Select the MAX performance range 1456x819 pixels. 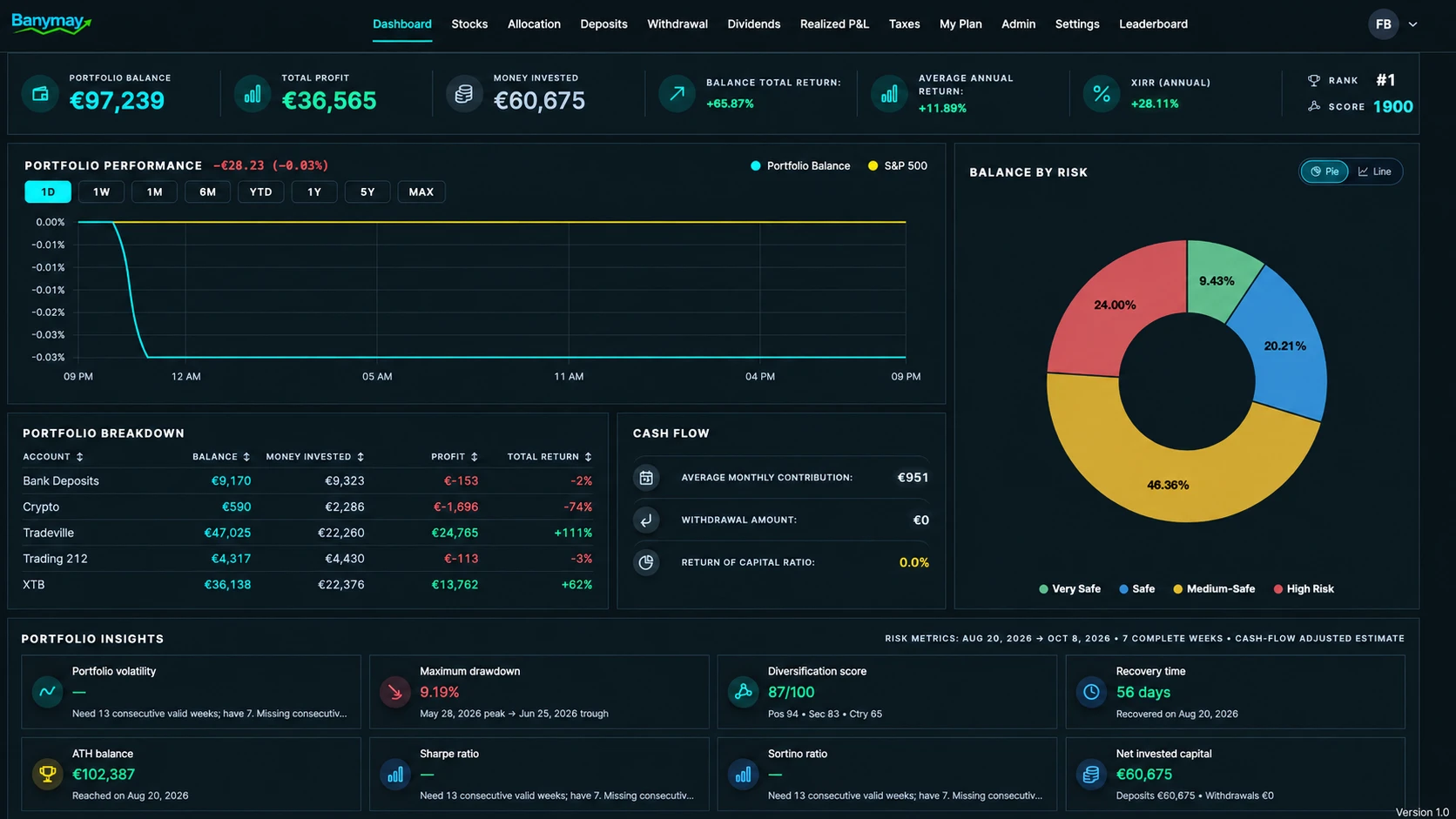(421, 191)
